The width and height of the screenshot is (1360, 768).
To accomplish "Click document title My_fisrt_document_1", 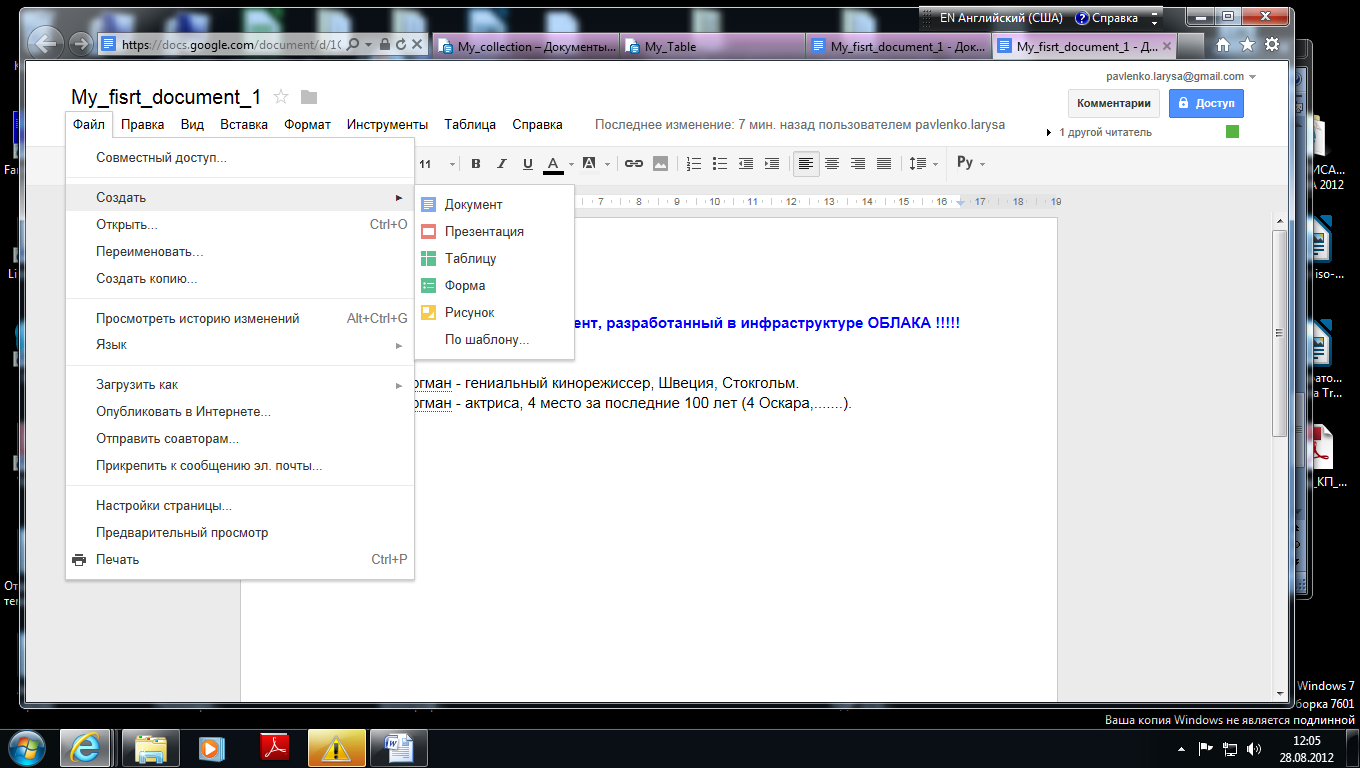I will point(166,97).
